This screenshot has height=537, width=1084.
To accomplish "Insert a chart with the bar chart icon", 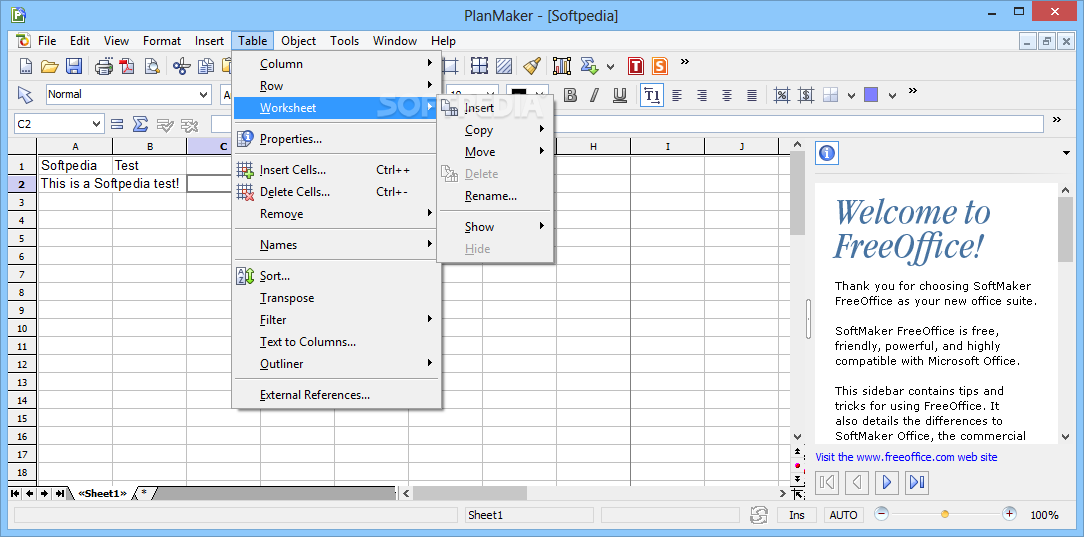I will [562, 66].
